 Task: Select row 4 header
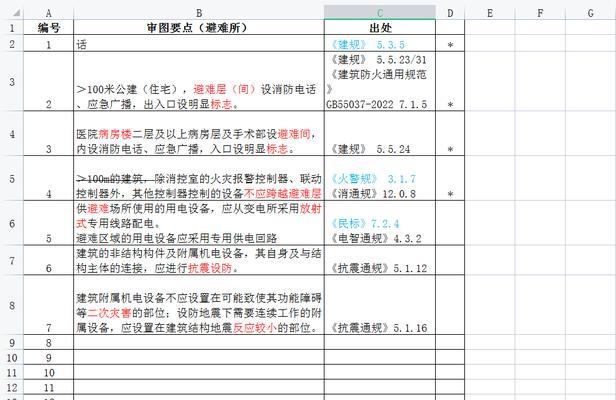click(12, 134)
